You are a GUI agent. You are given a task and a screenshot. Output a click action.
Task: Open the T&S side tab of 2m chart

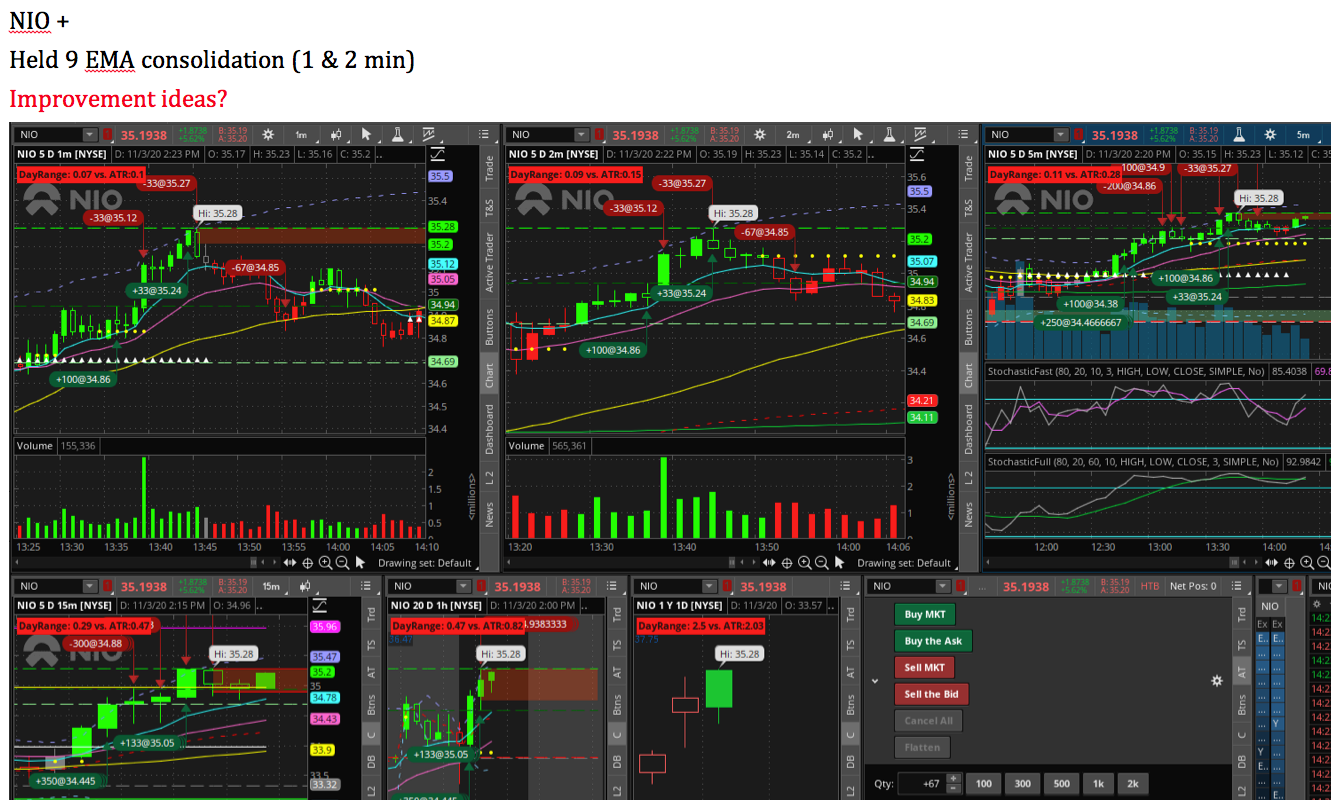point(968,207)
